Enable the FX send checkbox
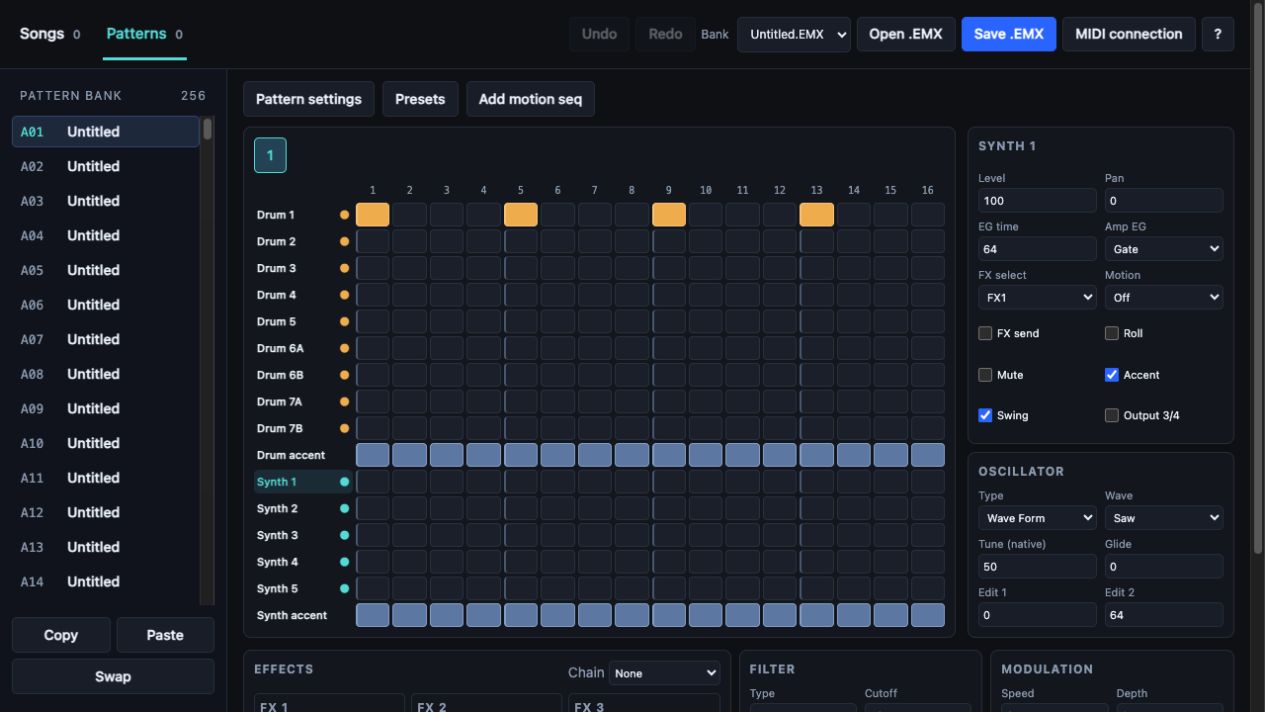 point(985,333)
